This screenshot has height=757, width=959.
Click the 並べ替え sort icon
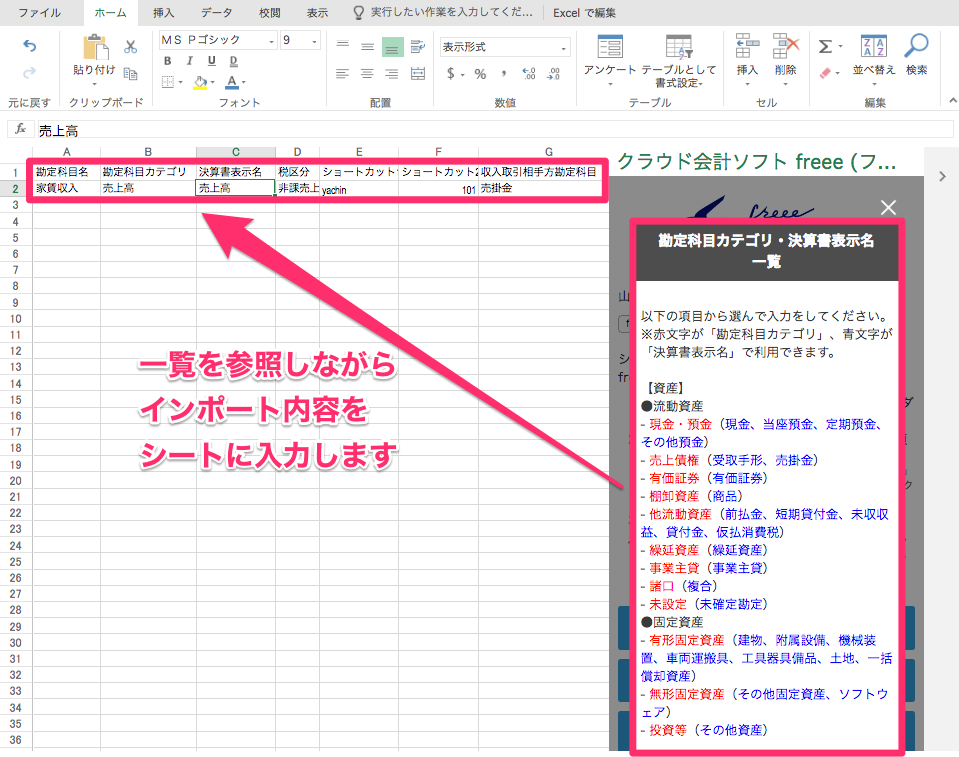coord(874,46)
